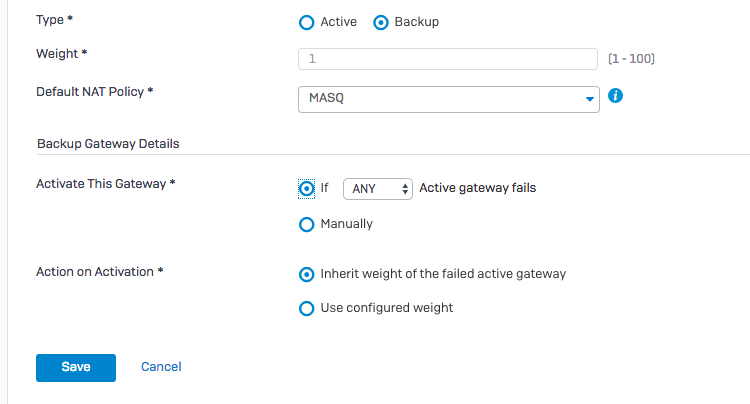Click the Cancel link

tap(161, 367)
